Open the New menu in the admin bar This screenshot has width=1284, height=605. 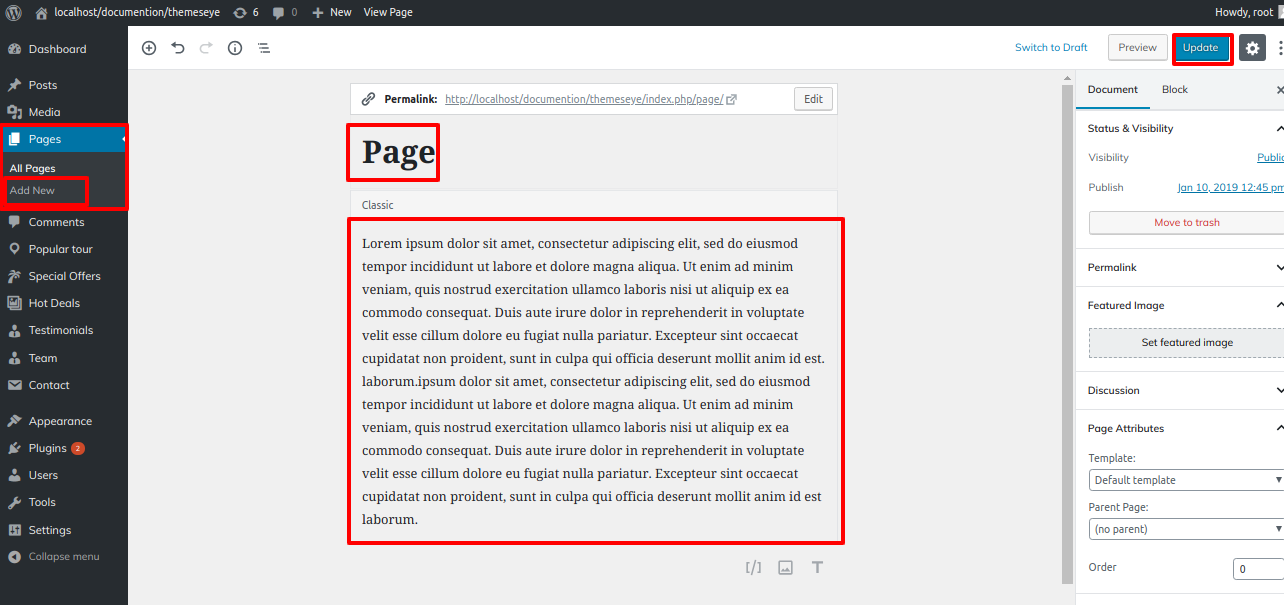(x=331, y=12)
